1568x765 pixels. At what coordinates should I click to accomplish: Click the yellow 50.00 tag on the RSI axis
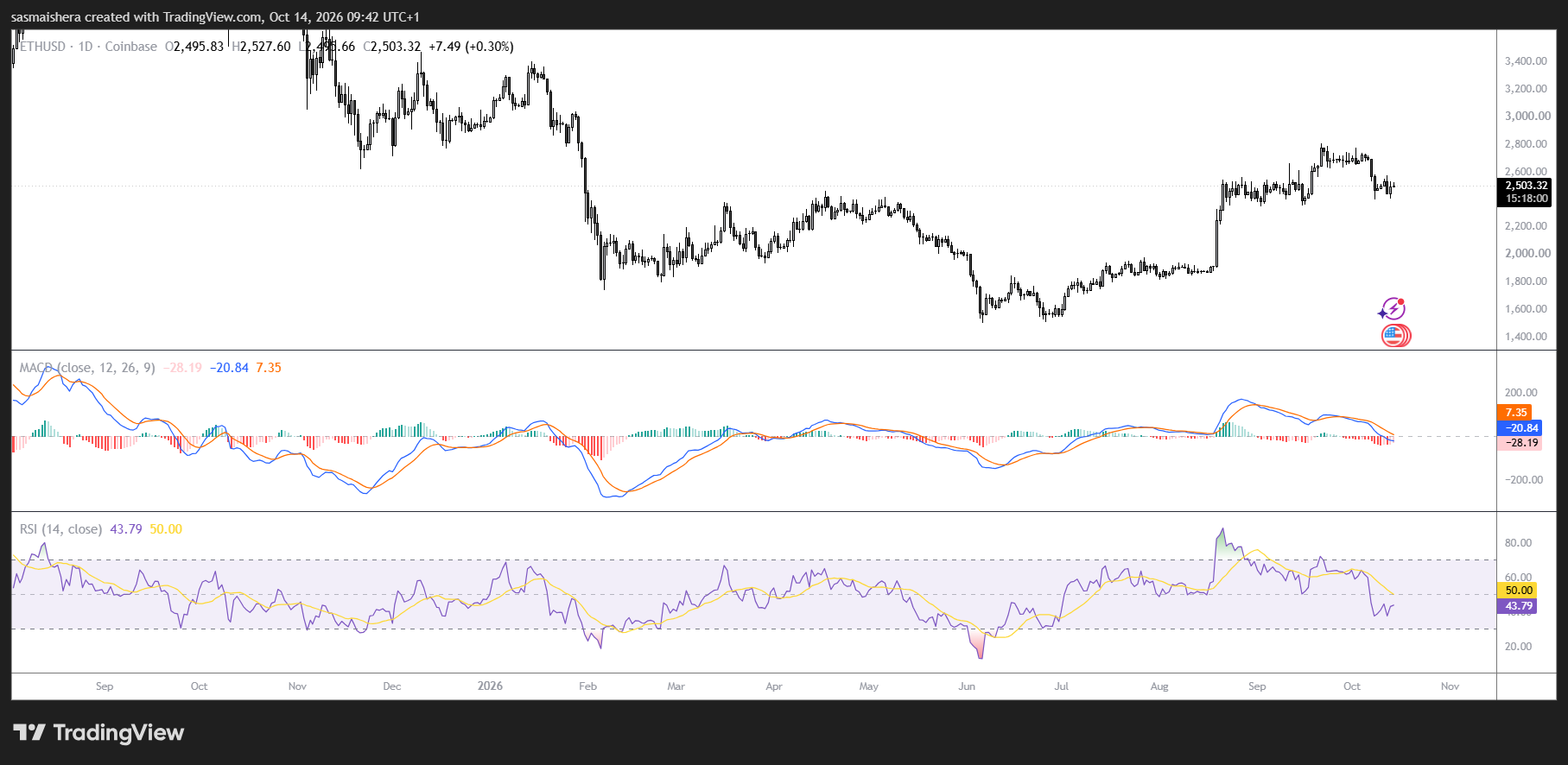pyautogui.click(x=1518, y=591)
